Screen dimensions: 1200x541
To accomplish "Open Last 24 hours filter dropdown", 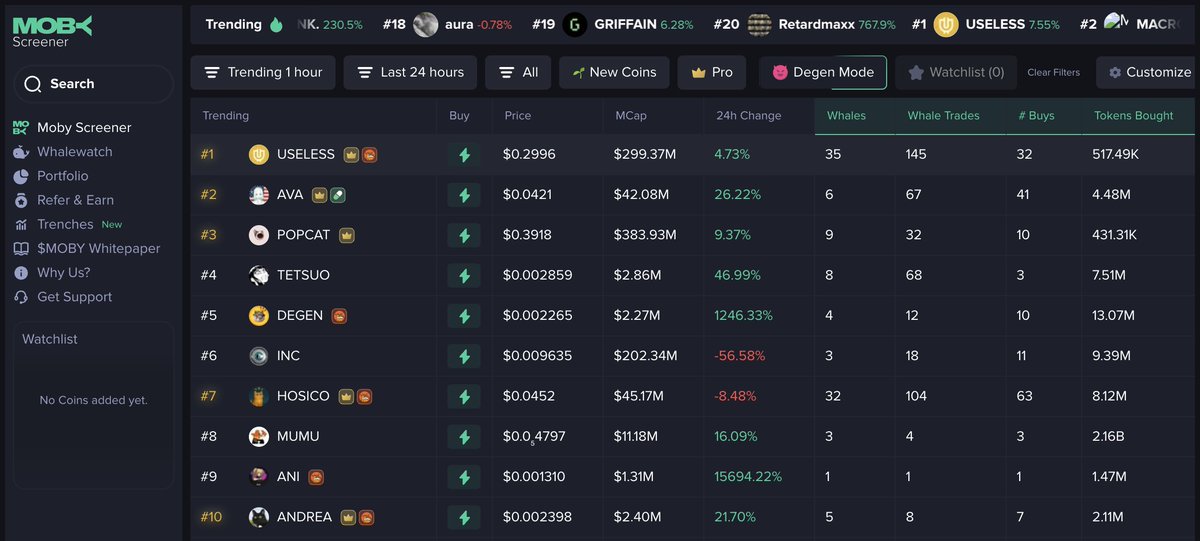I will point(410,72).
